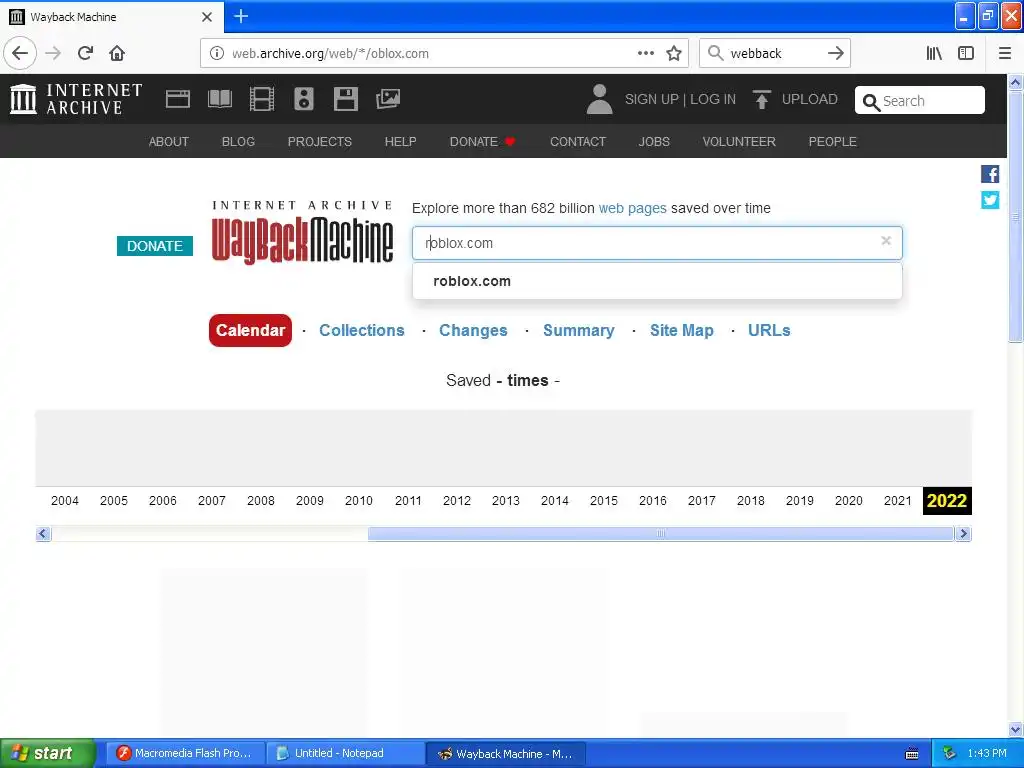Open the VOLUNTEER menu item
Image resolution: width=1024 pixels, height=768 pixels.
click(x=739, y=142)
